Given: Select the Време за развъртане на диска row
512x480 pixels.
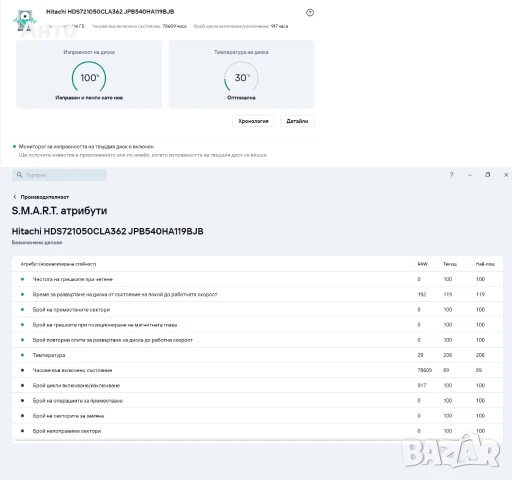Looking at the screenshot, I should coord(257,294).
